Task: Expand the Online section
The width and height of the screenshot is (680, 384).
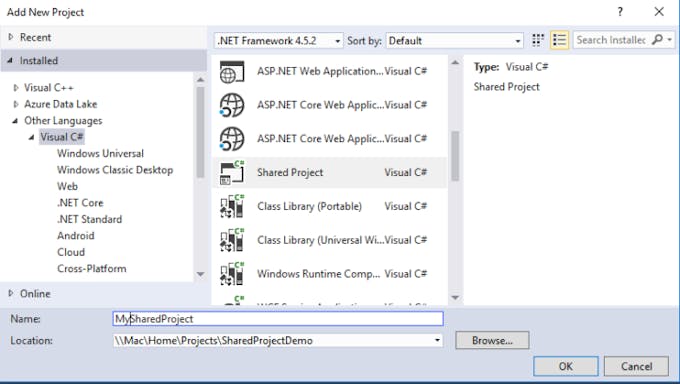Action: [11, 294]
